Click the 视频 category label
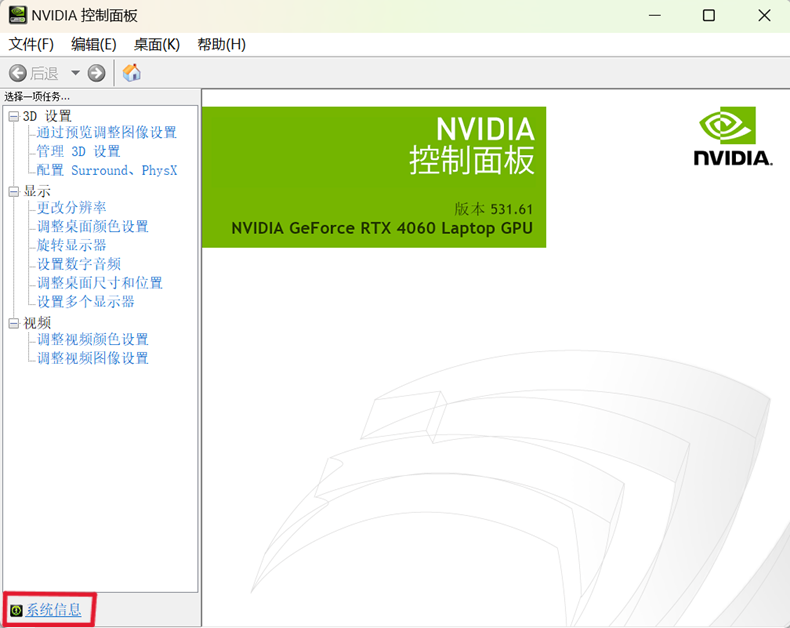The height and width of the screenshot is (628, 790). pyautogui.click(x=37, y=323)
